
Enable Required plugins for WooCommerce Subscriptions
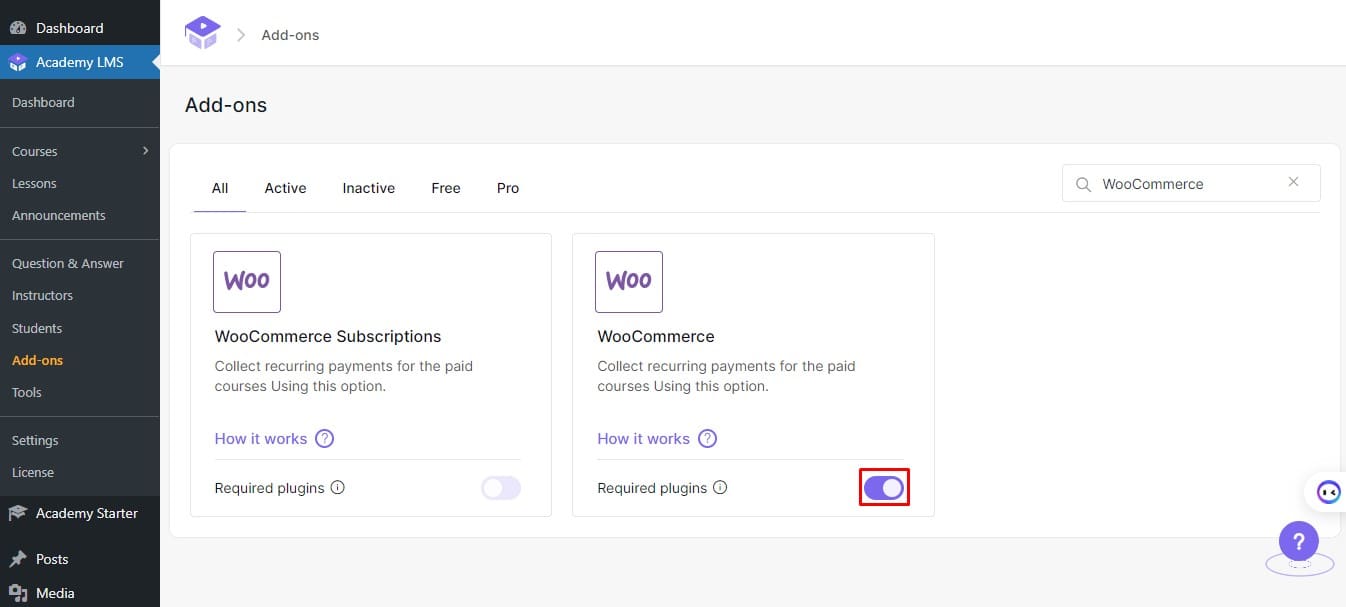click(x=500, y=487)
